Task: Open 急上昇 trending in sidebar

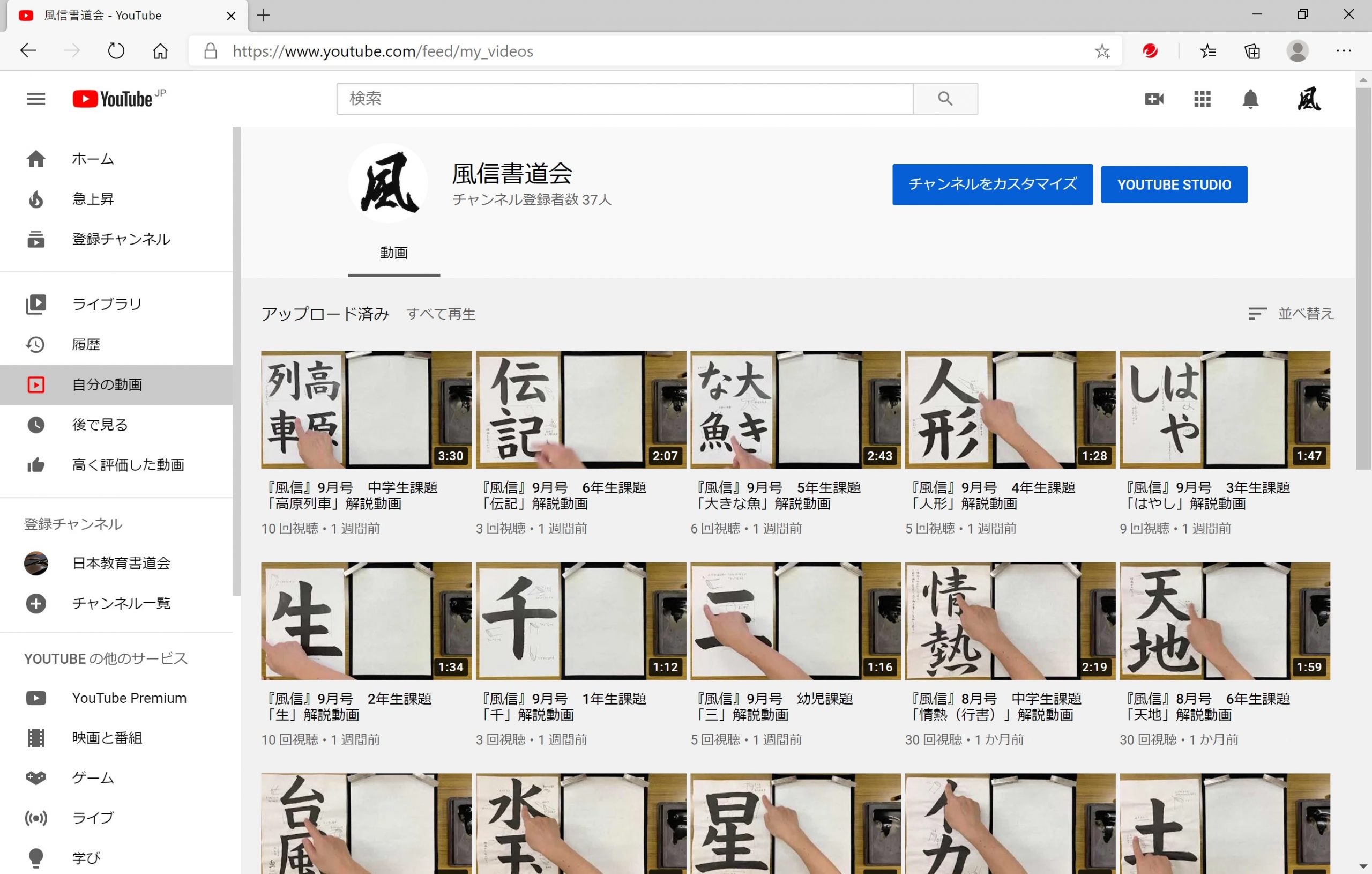Action: click(116, 199)
